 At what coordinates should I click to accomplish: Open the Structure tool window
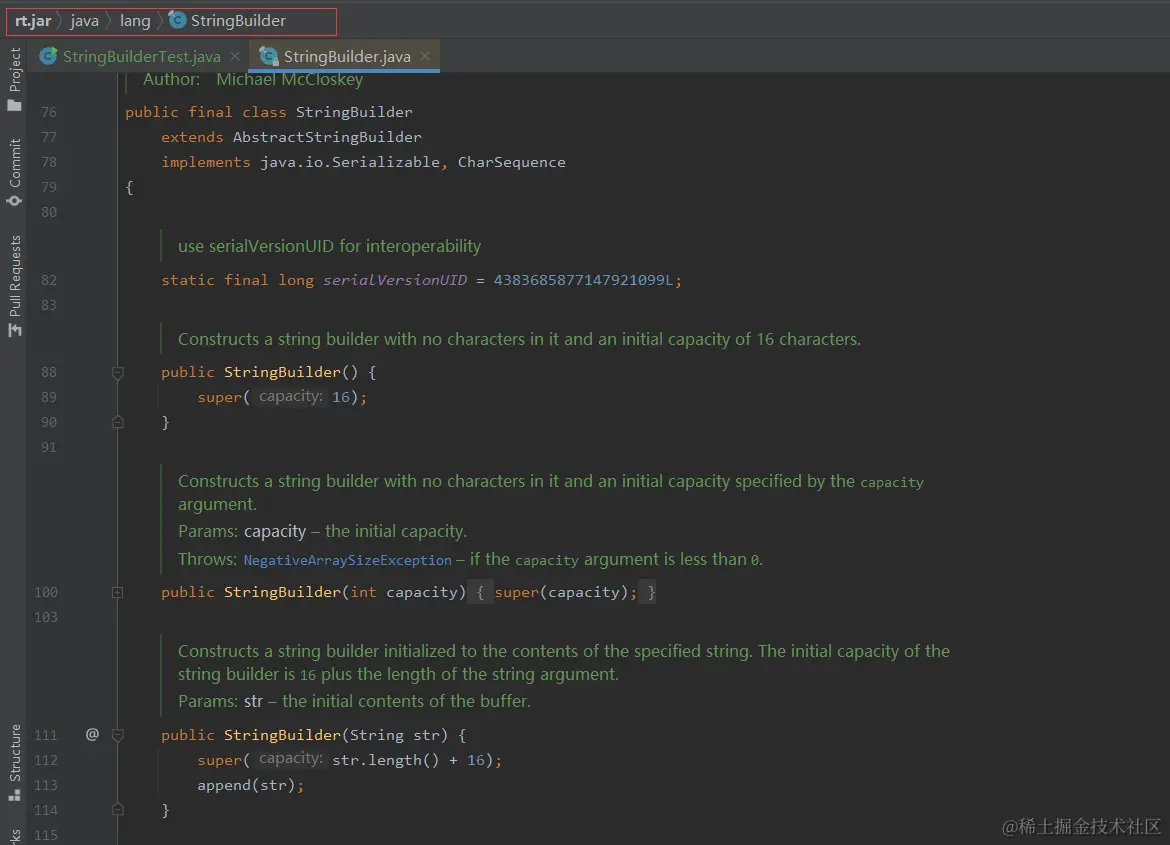pos(14,763)
